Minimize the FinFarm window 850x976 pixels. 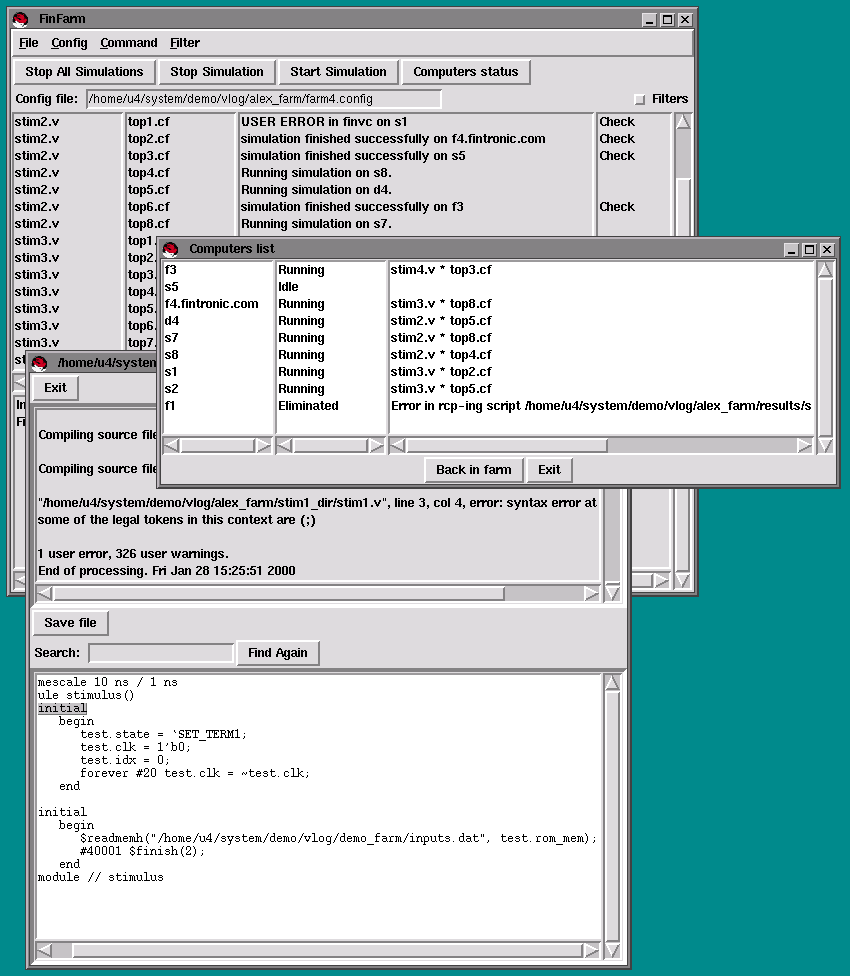[x=649, y=19]
